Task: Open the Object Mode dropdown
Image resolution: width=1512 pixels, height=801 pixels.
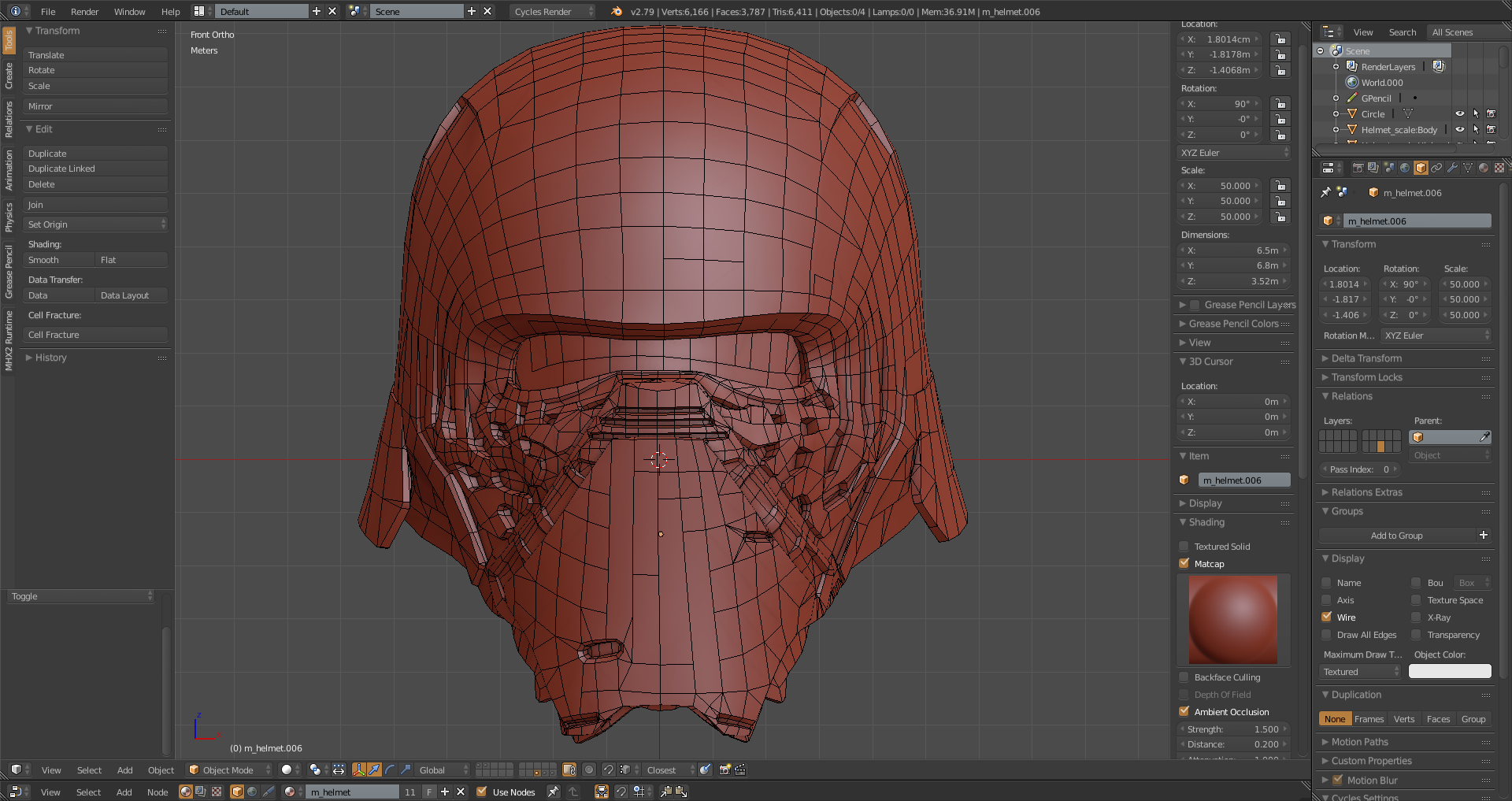Action: tap(229, 769)
